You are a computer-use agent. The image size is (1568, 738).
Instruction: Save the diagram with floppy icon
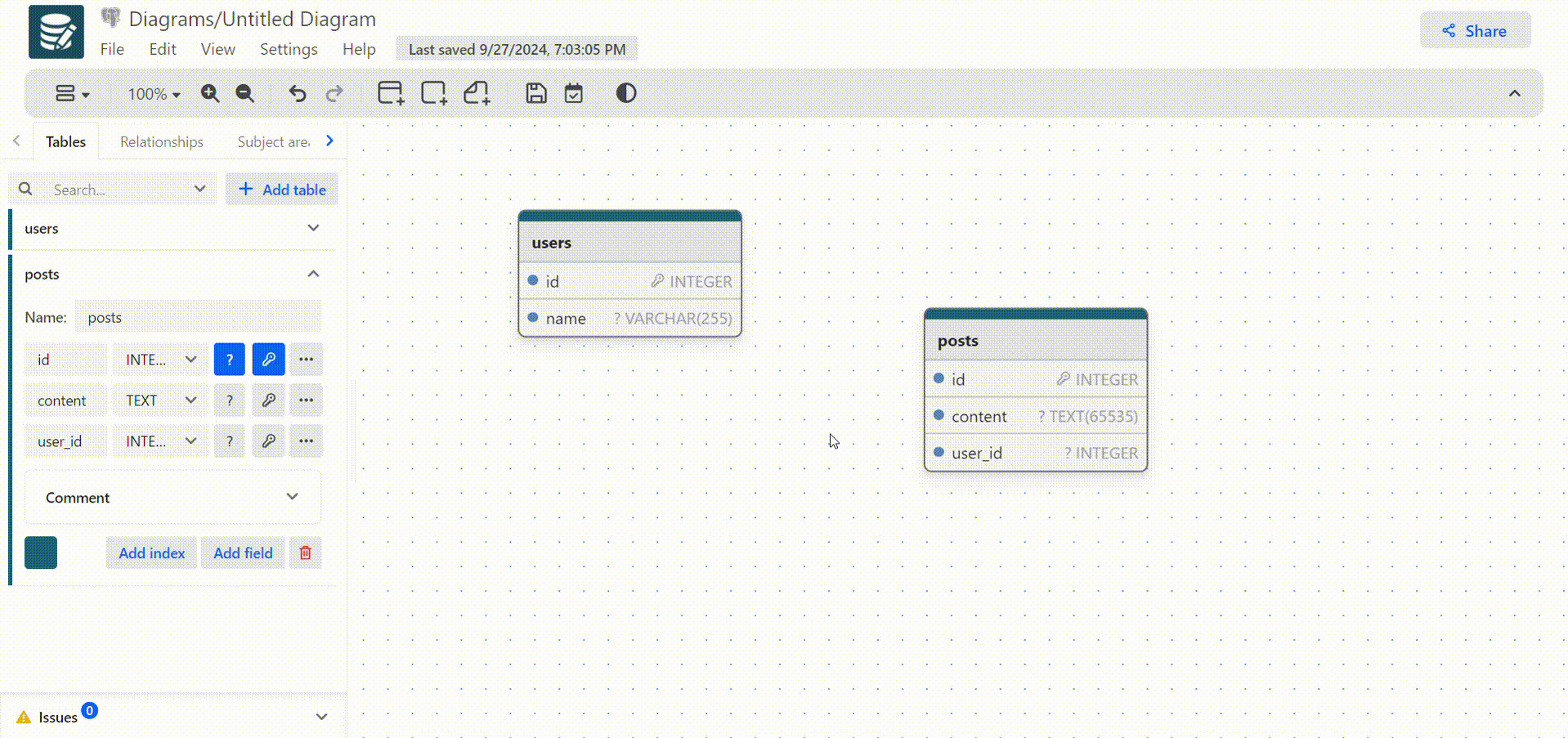(x=535, y=93)
